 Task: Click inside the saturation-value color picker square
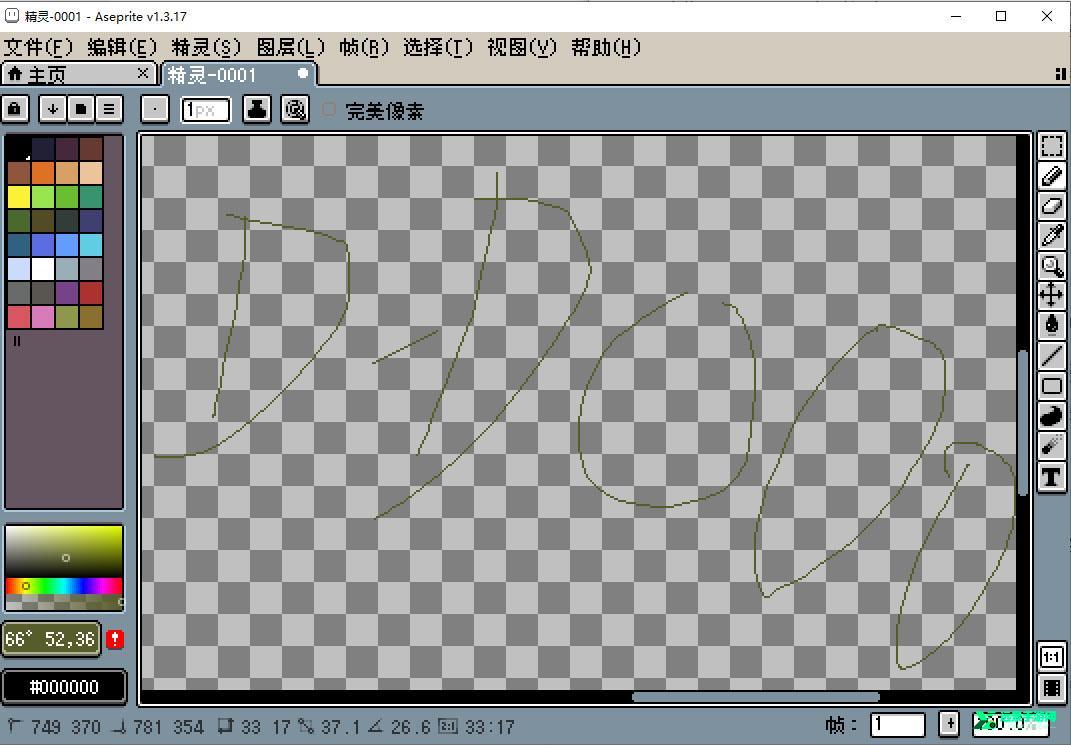click(x=64, y=552)
